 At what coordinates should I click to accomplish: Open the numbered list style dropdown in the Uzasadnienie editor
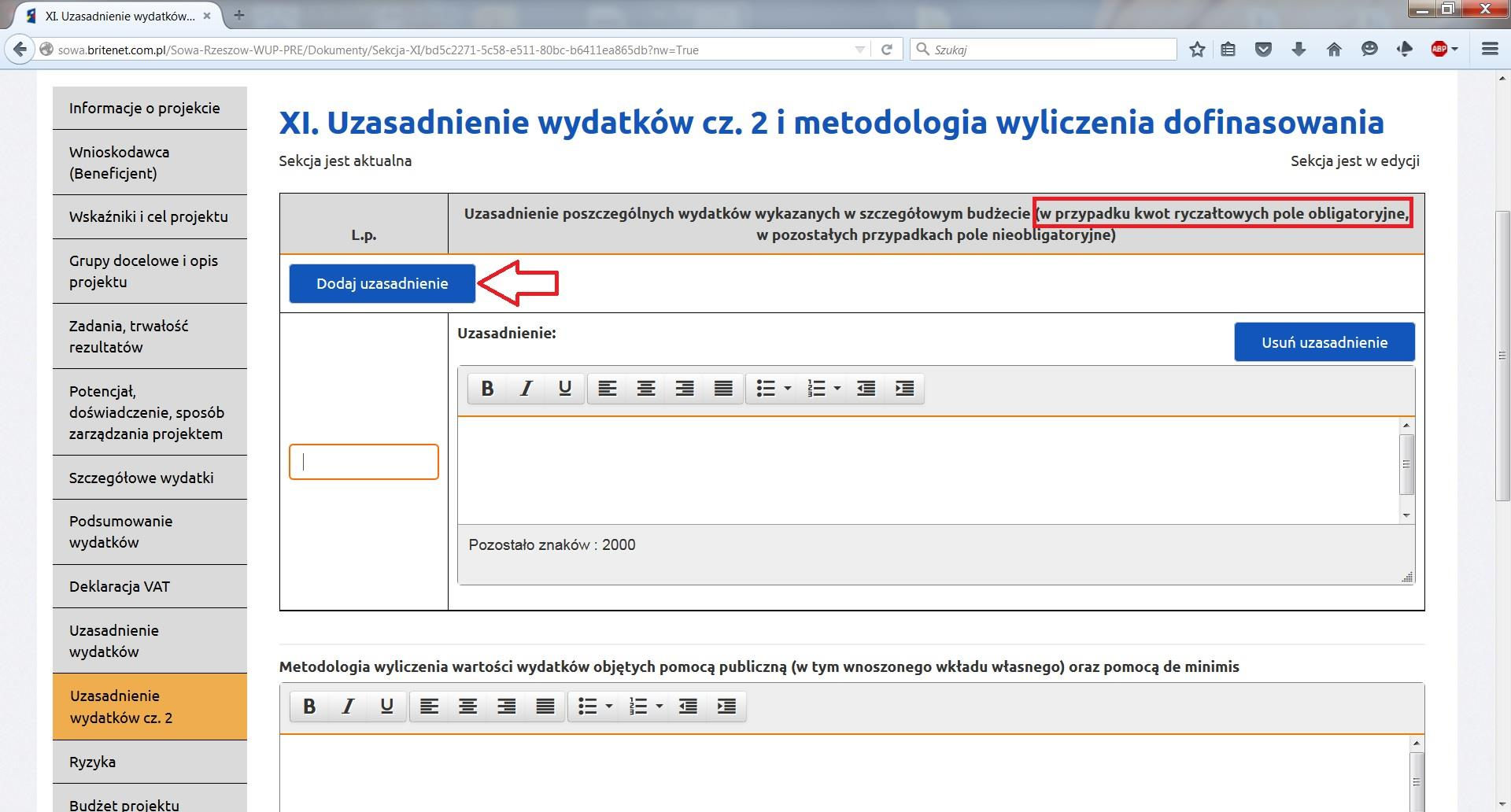point(837,388)
